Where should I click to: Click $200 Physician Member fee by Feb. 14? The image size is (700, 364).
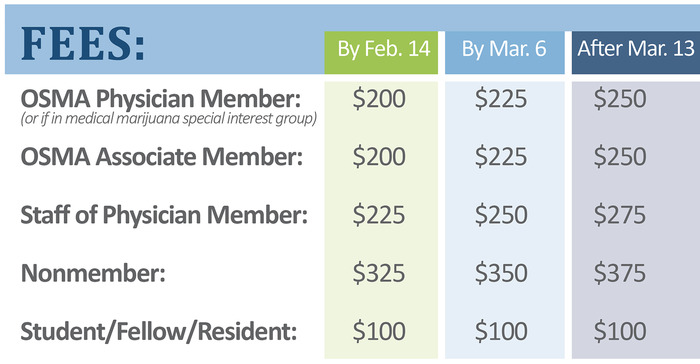coord(379,99)
